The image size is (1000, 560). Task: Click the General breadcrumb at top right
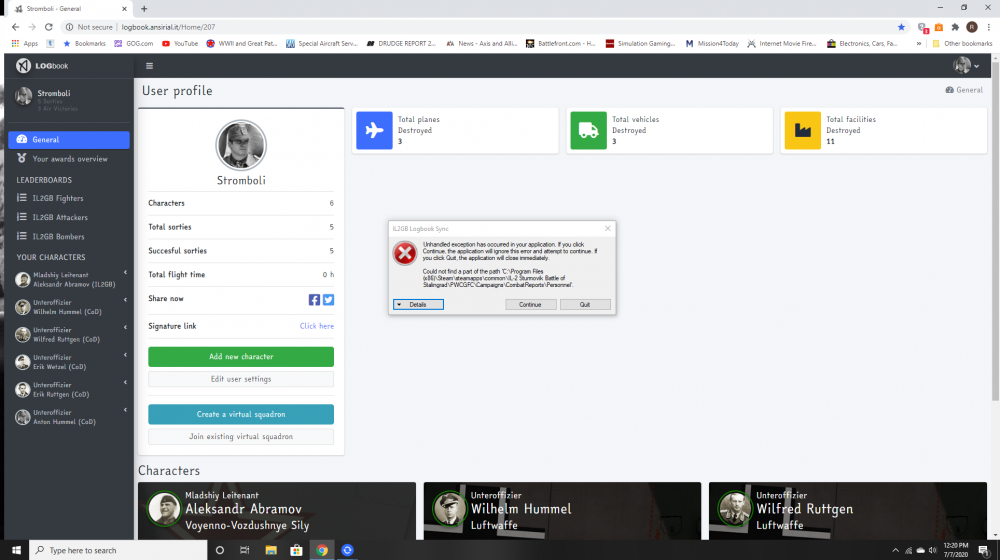964,90
